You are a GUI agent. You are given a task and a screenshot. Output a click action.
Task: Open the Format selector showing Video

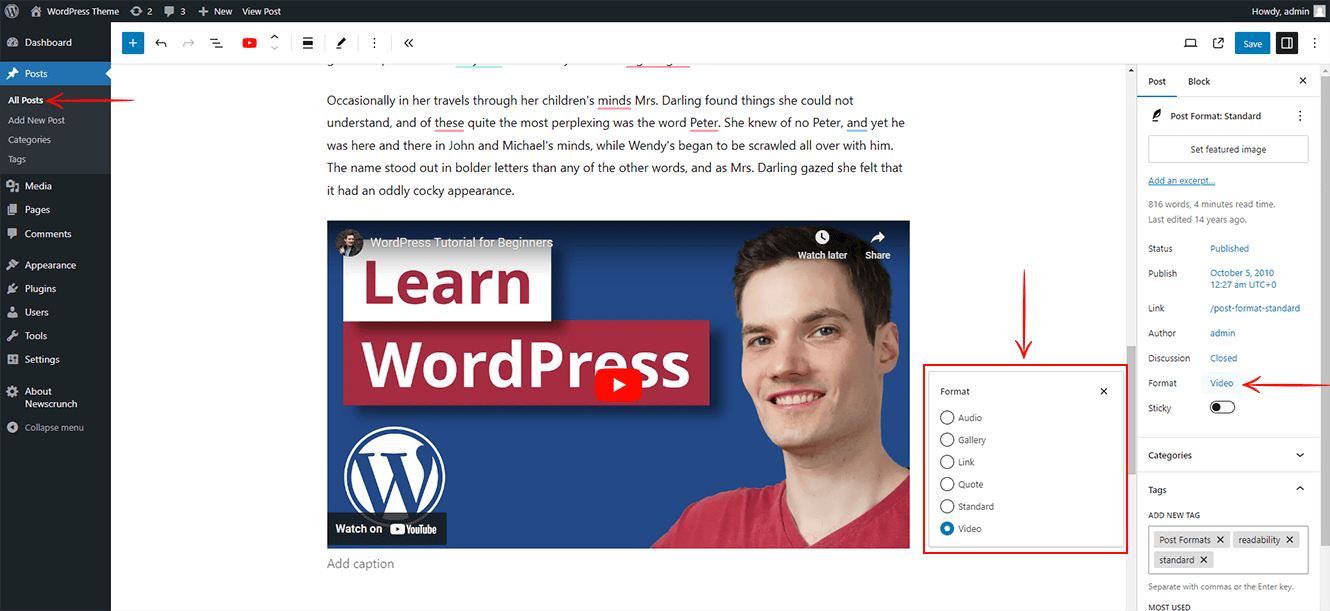pyautogui.click(x=1221, y=383)
